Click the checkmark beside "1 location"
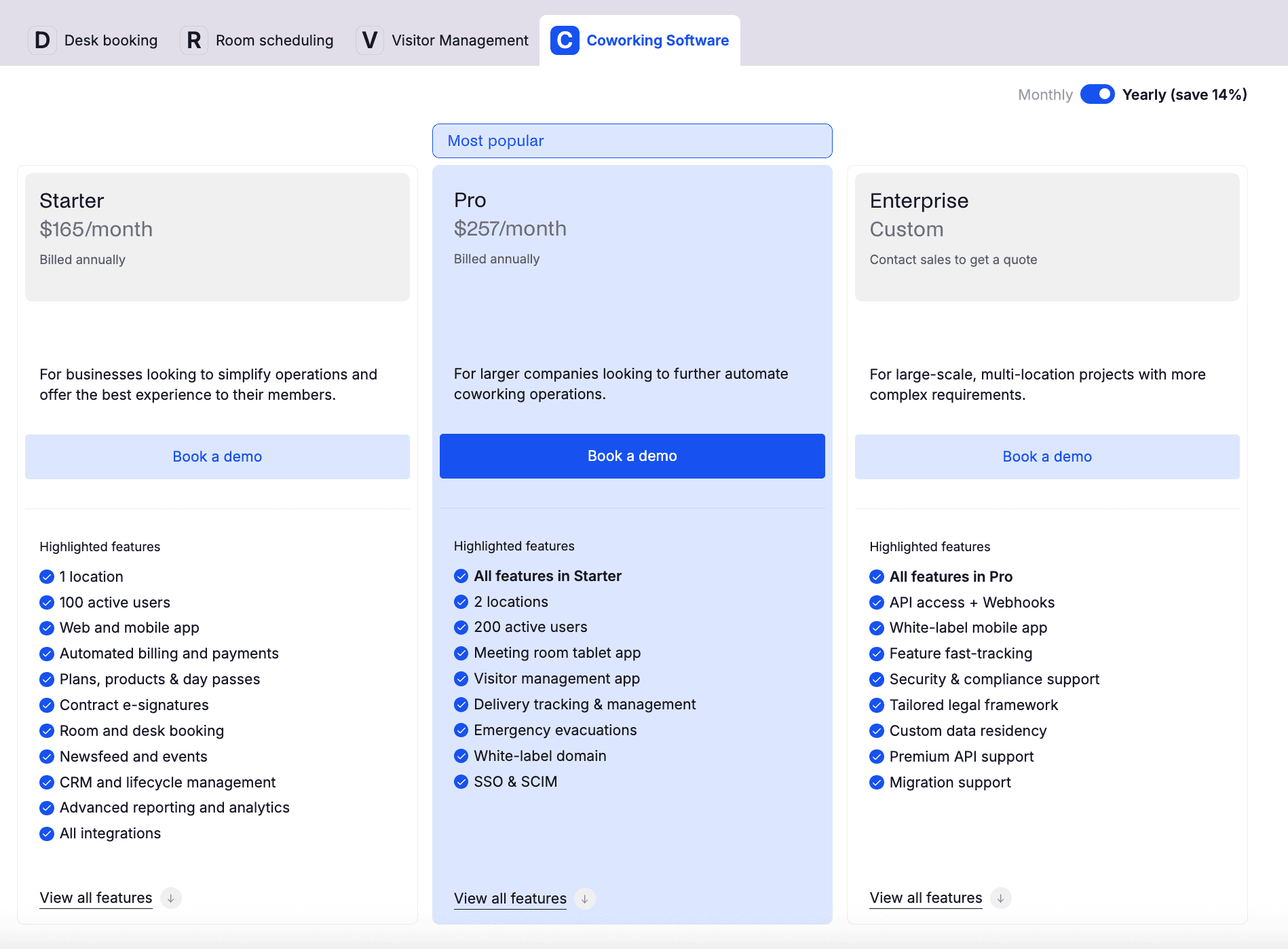Screen dimensions: 1288x949 46,576
